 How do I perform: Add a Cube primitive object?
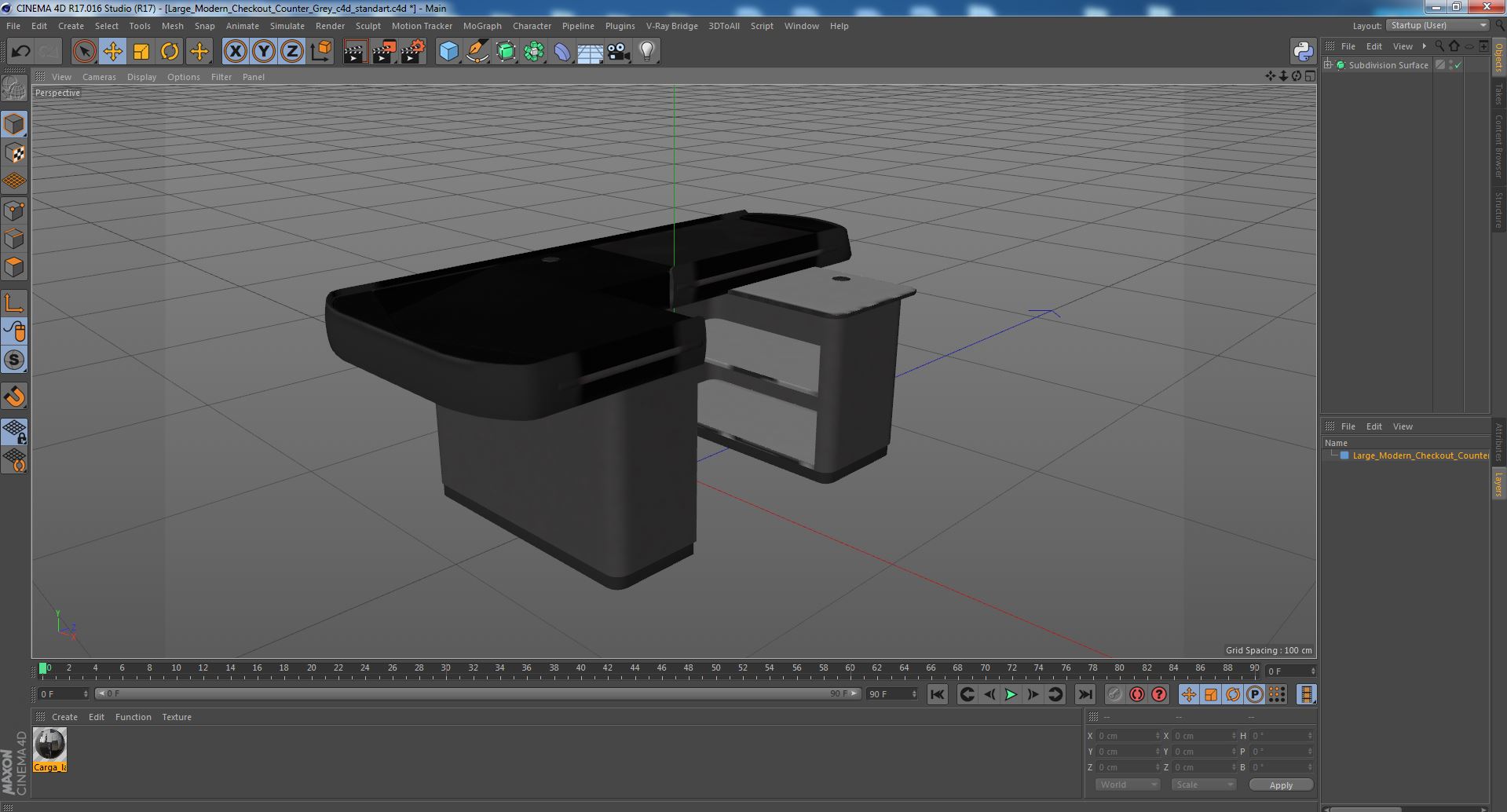448,52
